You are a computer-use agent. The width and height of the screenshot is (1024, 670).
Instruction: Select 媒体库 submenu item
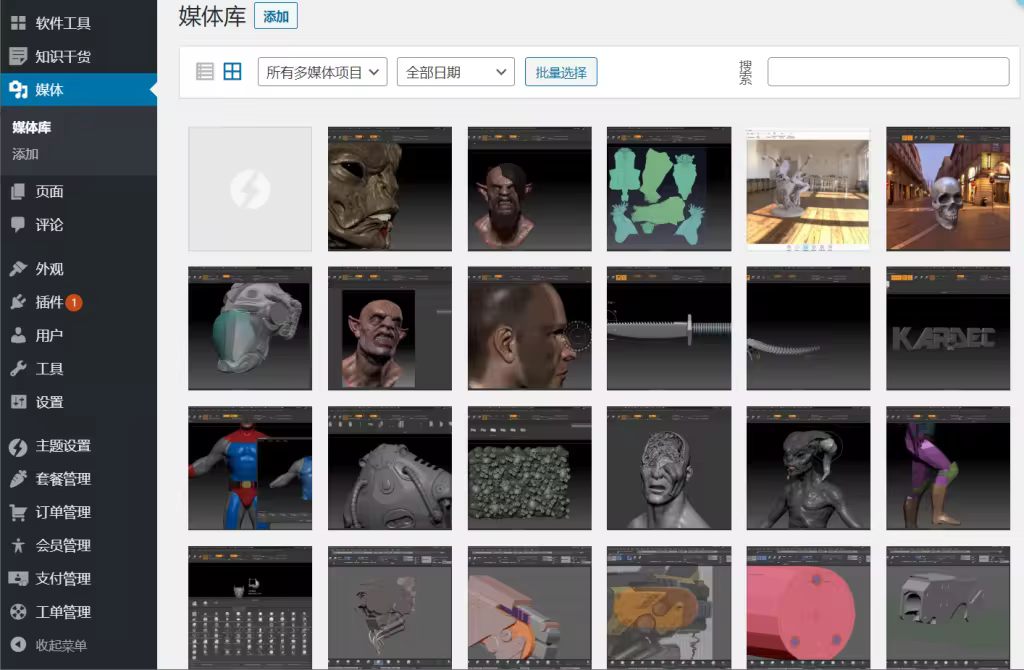(31, 127)
